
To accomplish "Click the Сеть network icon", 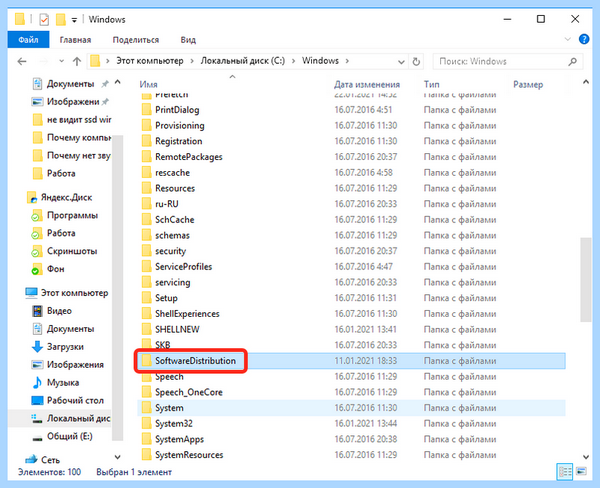I will coord(31,459).
